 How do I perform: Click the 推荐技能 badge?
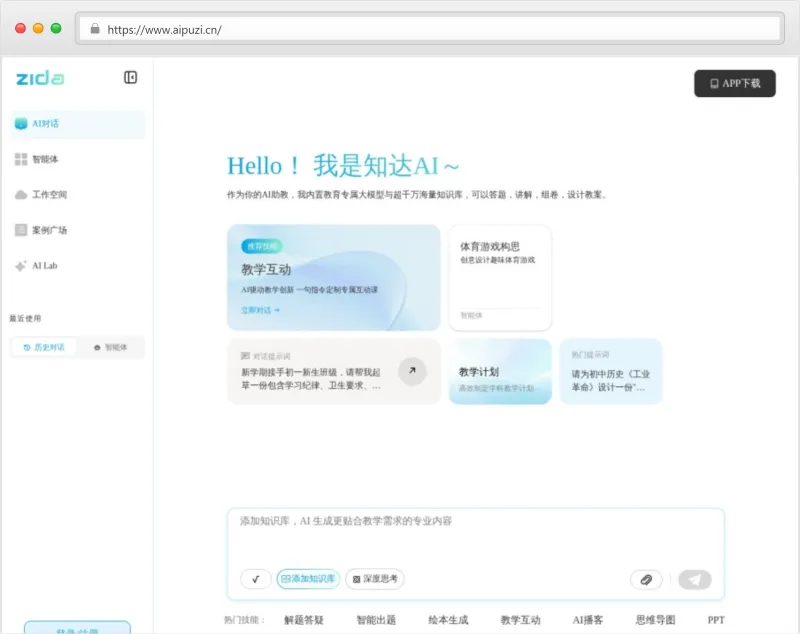[262, 247]
